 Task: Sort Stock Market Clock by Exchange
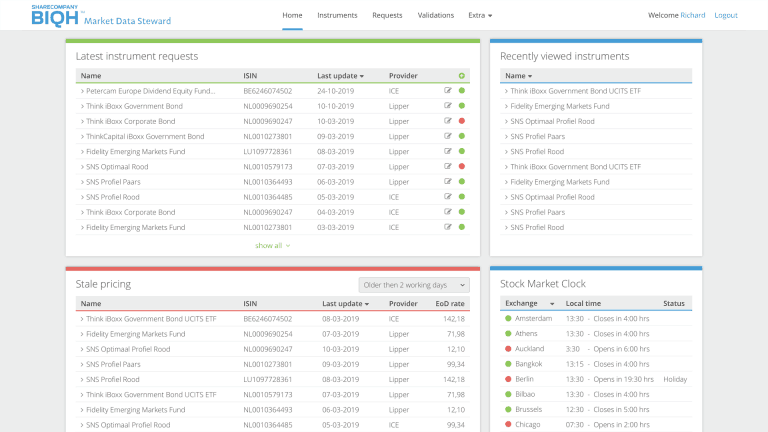(529, 304)
